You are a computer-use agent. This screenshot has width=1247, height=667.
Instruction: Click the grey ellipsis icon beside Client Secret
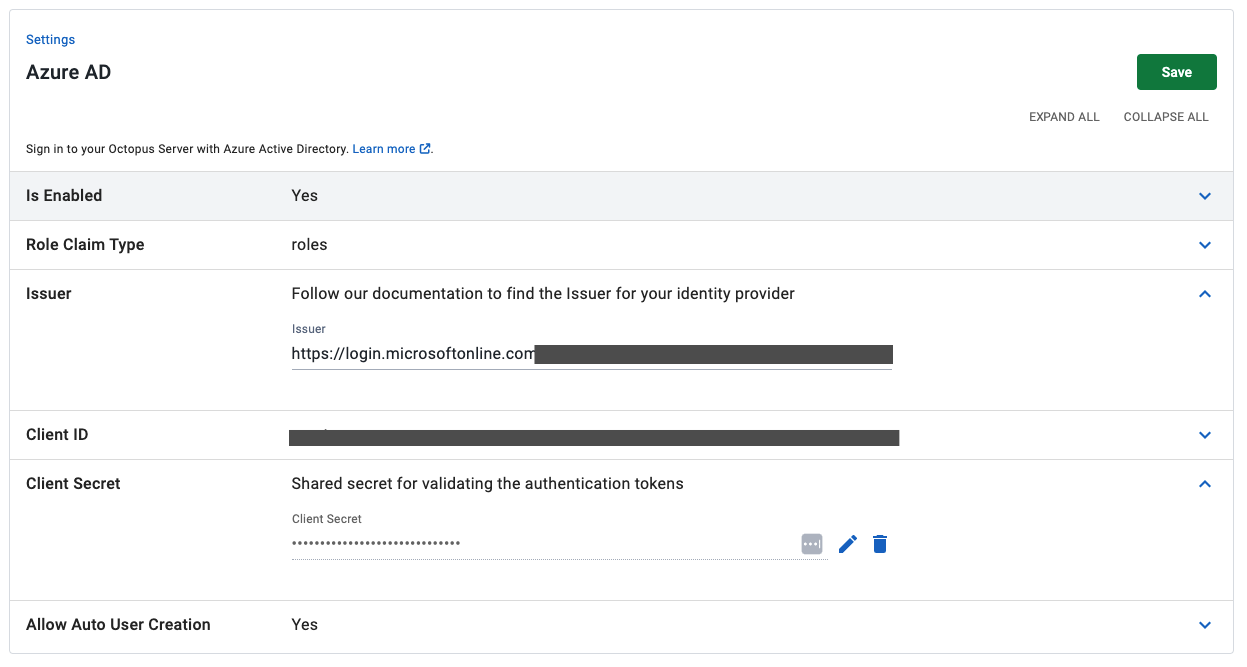tap(812, 544)
